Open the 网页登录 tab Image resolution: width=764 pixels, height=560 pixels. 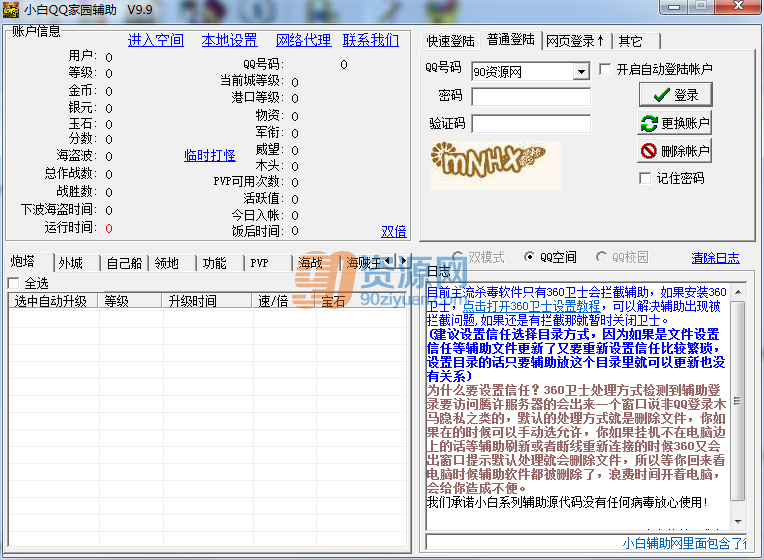point(576,41)
